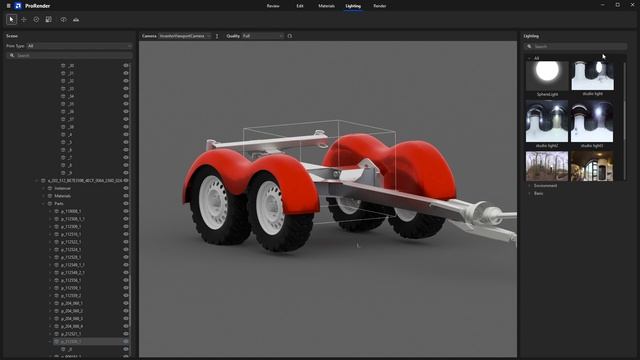Toggle visibility of p_204_066_2
Viewport: 640px width, 360px height.
click(x=126, y=311)
